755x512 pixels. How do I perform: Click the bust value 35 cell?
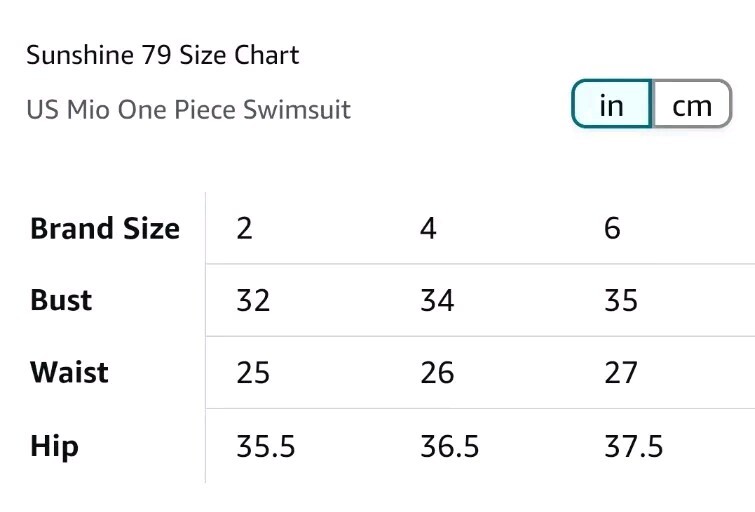621,301
